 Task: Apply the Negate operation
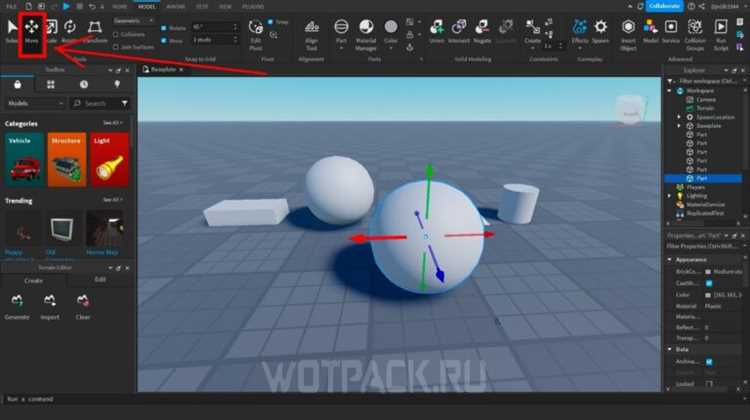pos(482,27)
